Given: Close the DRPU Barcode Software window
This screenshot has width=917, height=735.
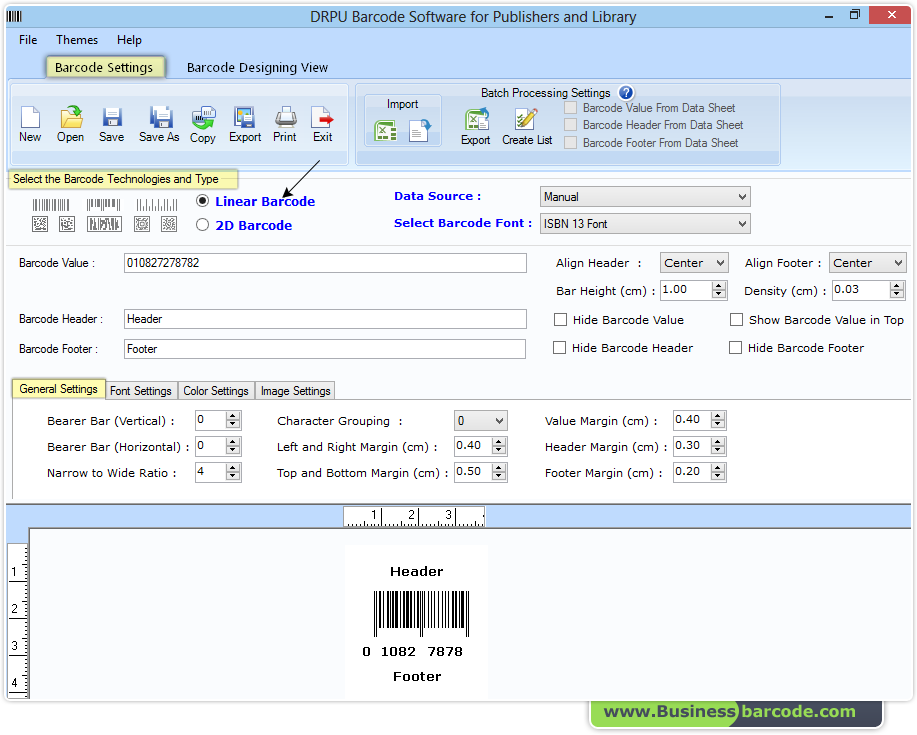Looking at the screenshot, I should [890, 15].
